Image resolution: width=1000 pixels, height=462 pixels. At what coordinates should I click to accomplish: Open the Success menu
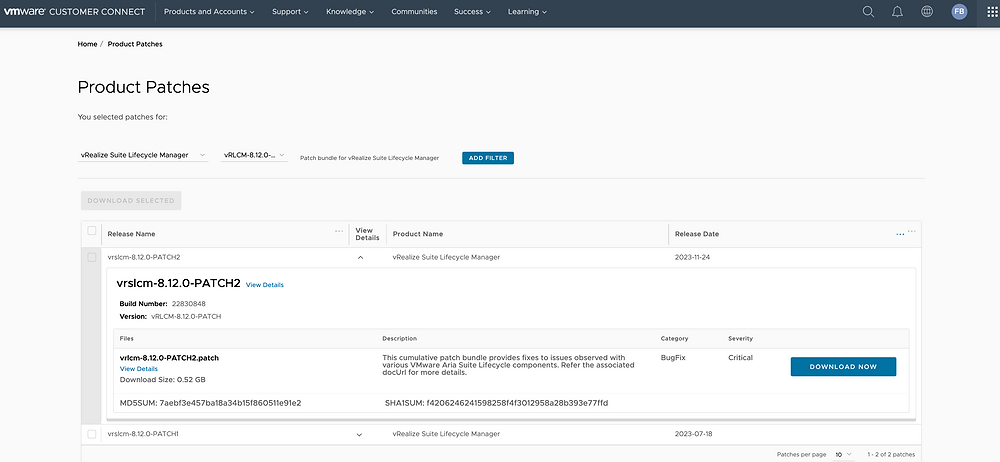coord(473,11)
